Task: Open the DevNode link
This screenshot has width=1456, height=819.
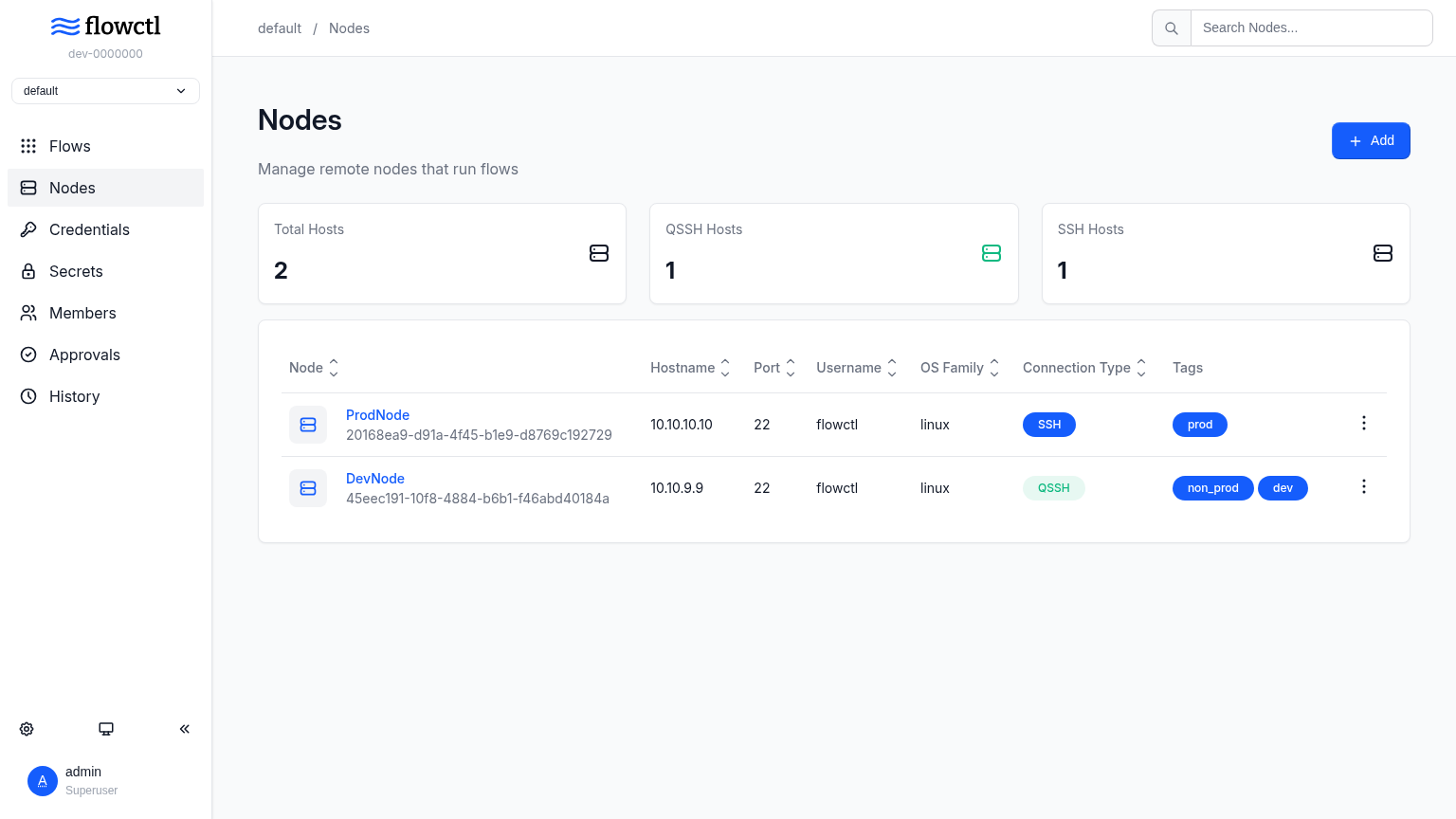Action: point(375,479)
